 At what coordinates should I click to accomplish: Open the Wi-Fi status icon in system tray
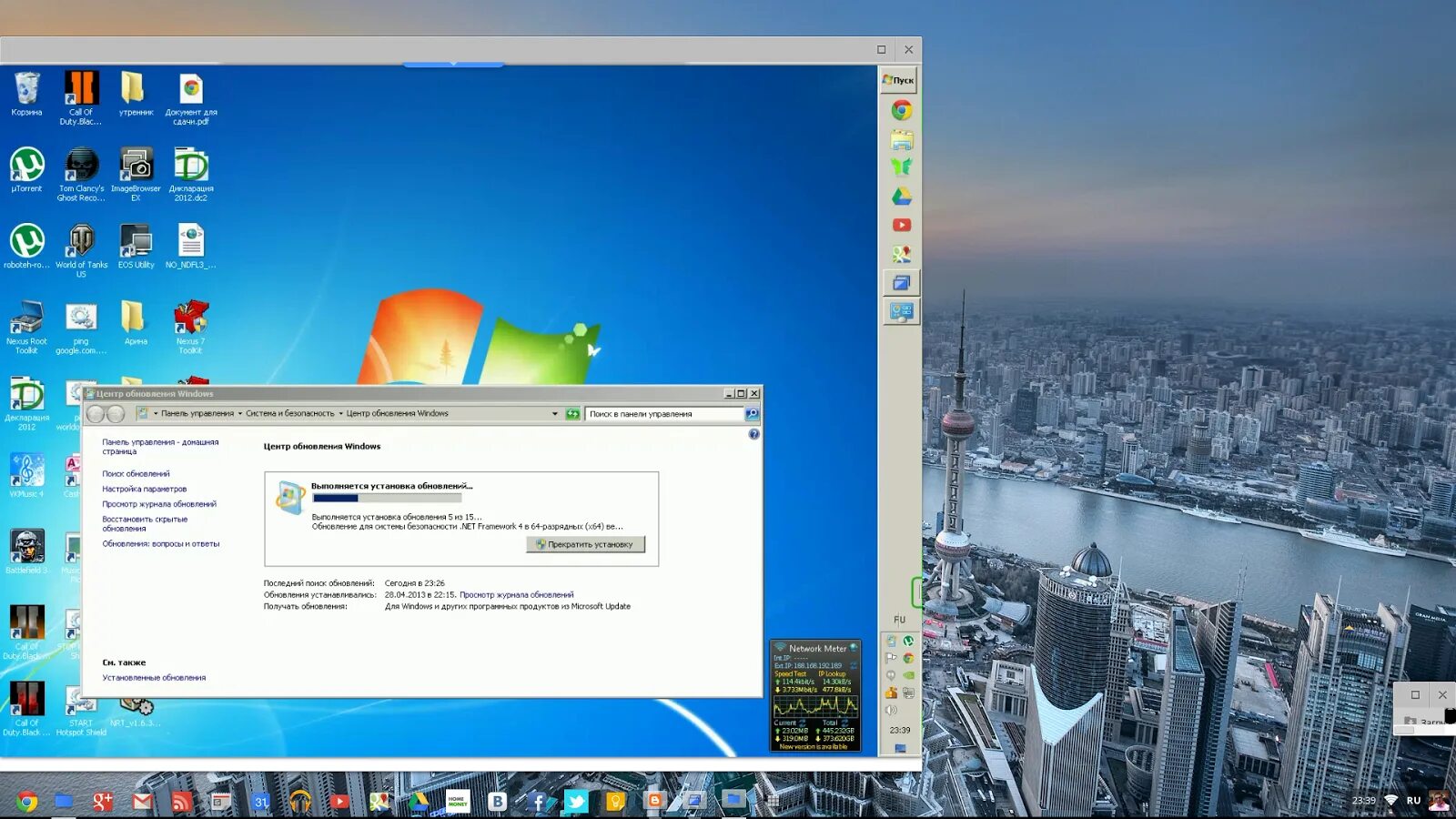pyautogui.click(x=1390, y=801)
